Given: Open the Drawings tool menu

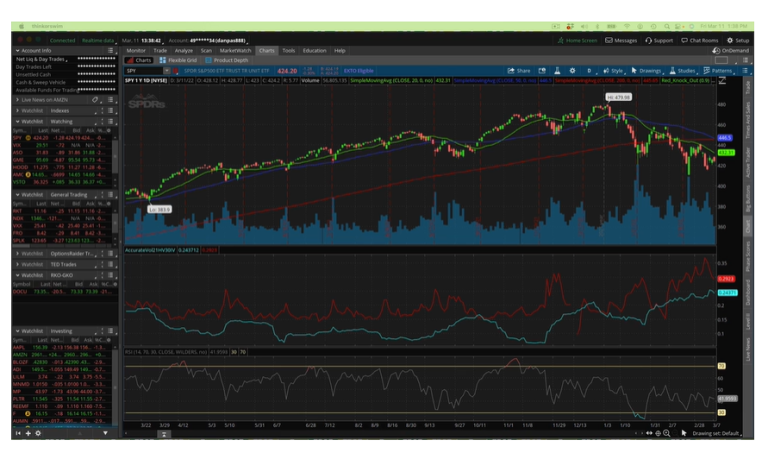Looking at the screenshot, I should click(x=647, y=71).
